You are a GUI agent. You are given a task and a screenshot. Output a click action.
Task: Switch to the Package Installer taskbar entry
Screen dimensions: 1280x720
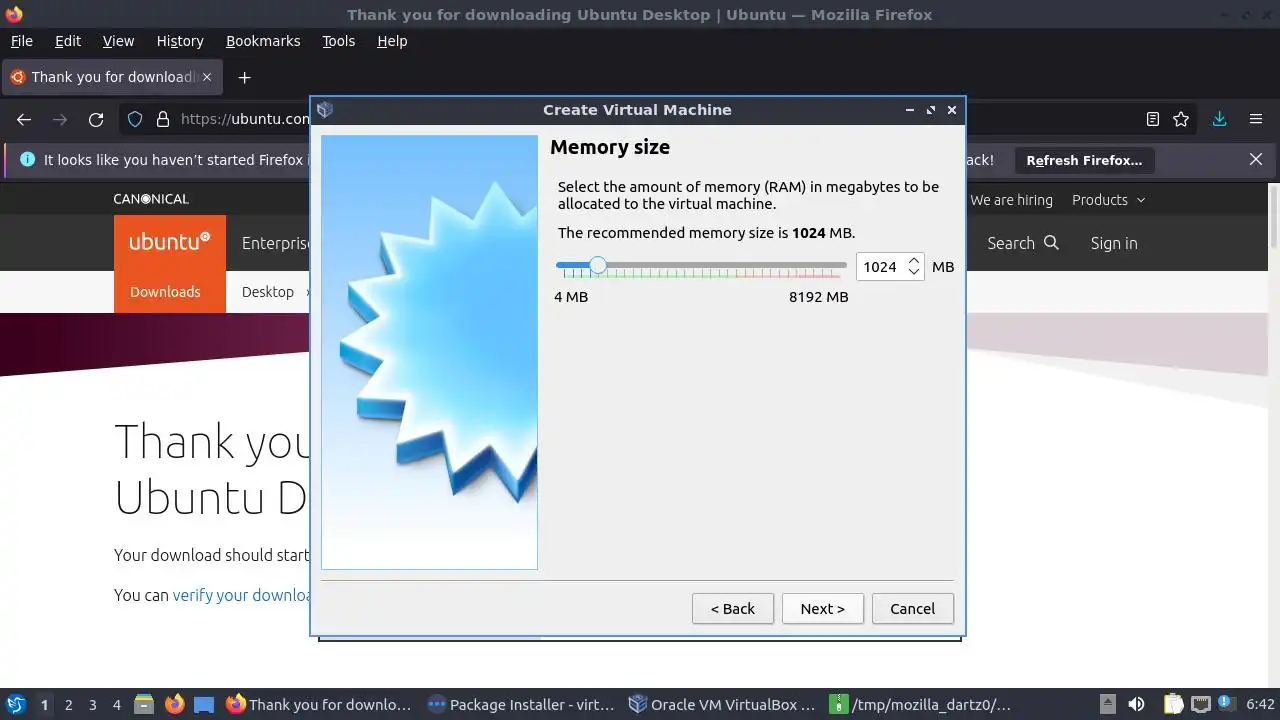click(x=521, y=705)
